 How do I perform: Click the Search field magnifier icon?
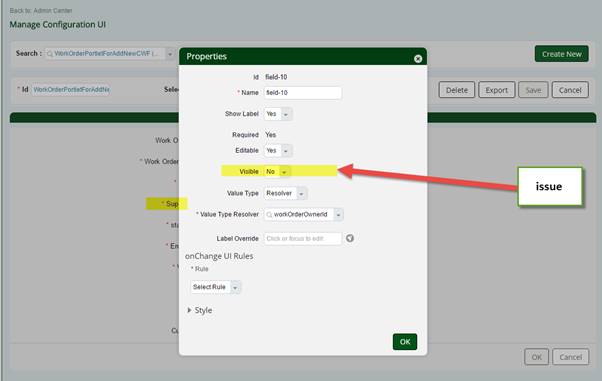50,54
